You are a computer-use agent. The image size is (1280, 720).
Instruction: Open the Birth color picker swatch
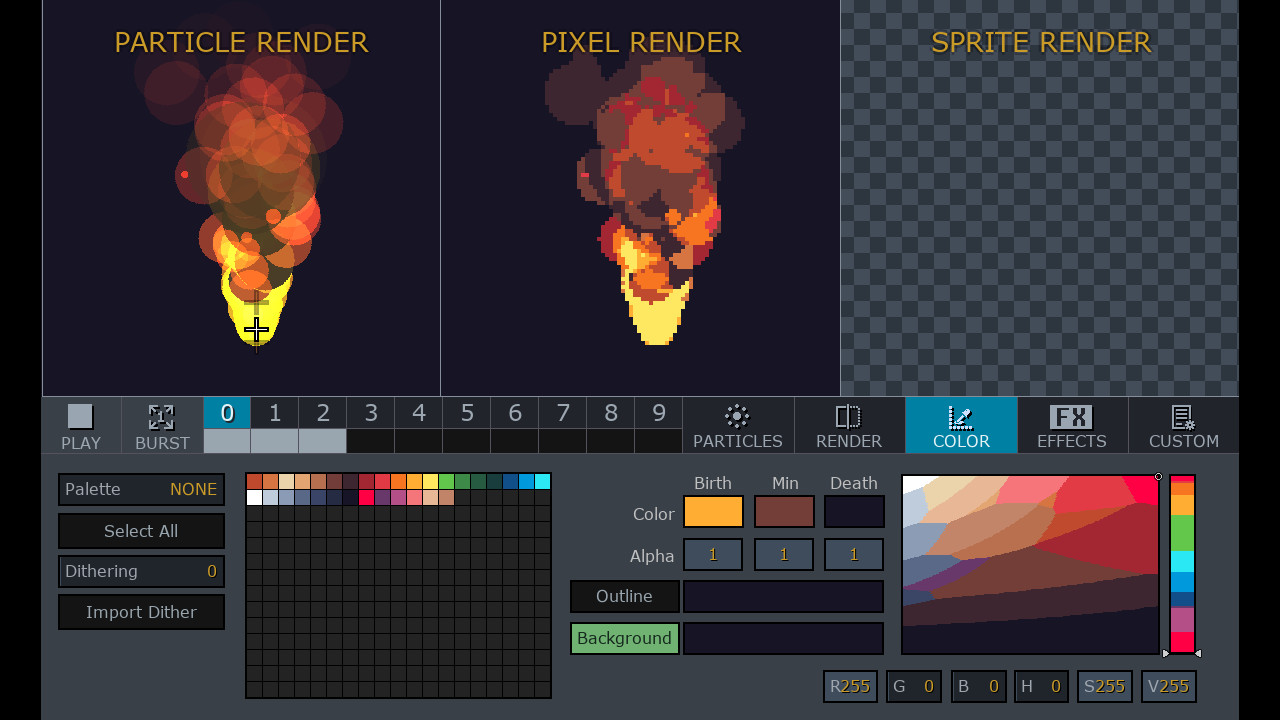tap(713, 511)
